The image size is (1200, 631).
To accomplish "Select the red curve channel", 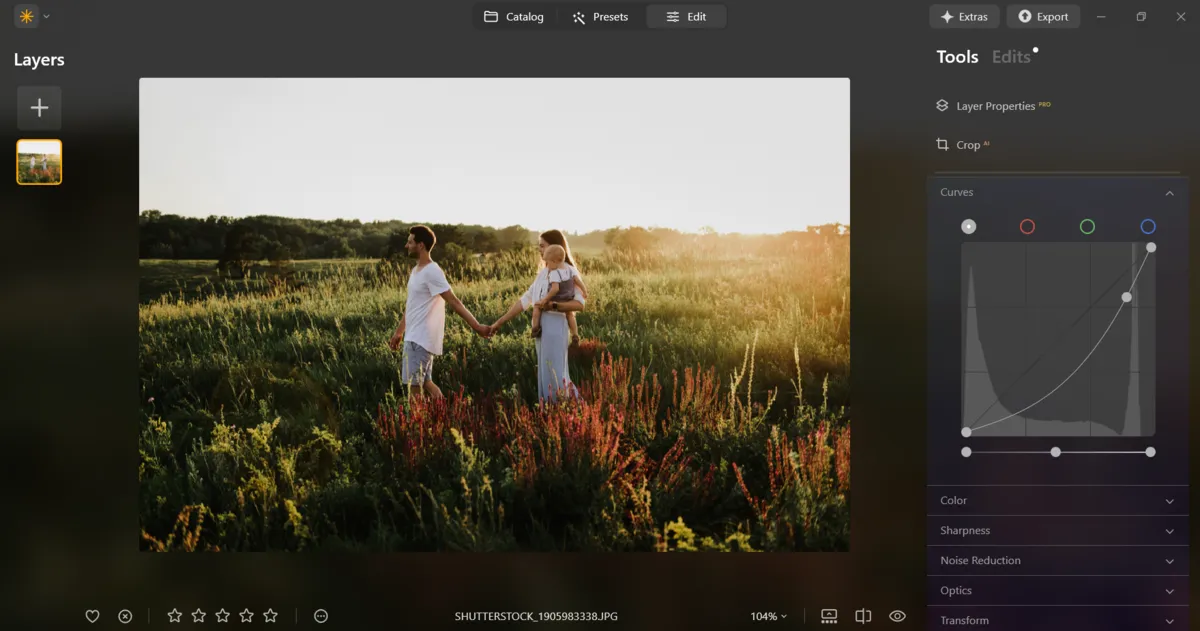I will click(1027, 227).
